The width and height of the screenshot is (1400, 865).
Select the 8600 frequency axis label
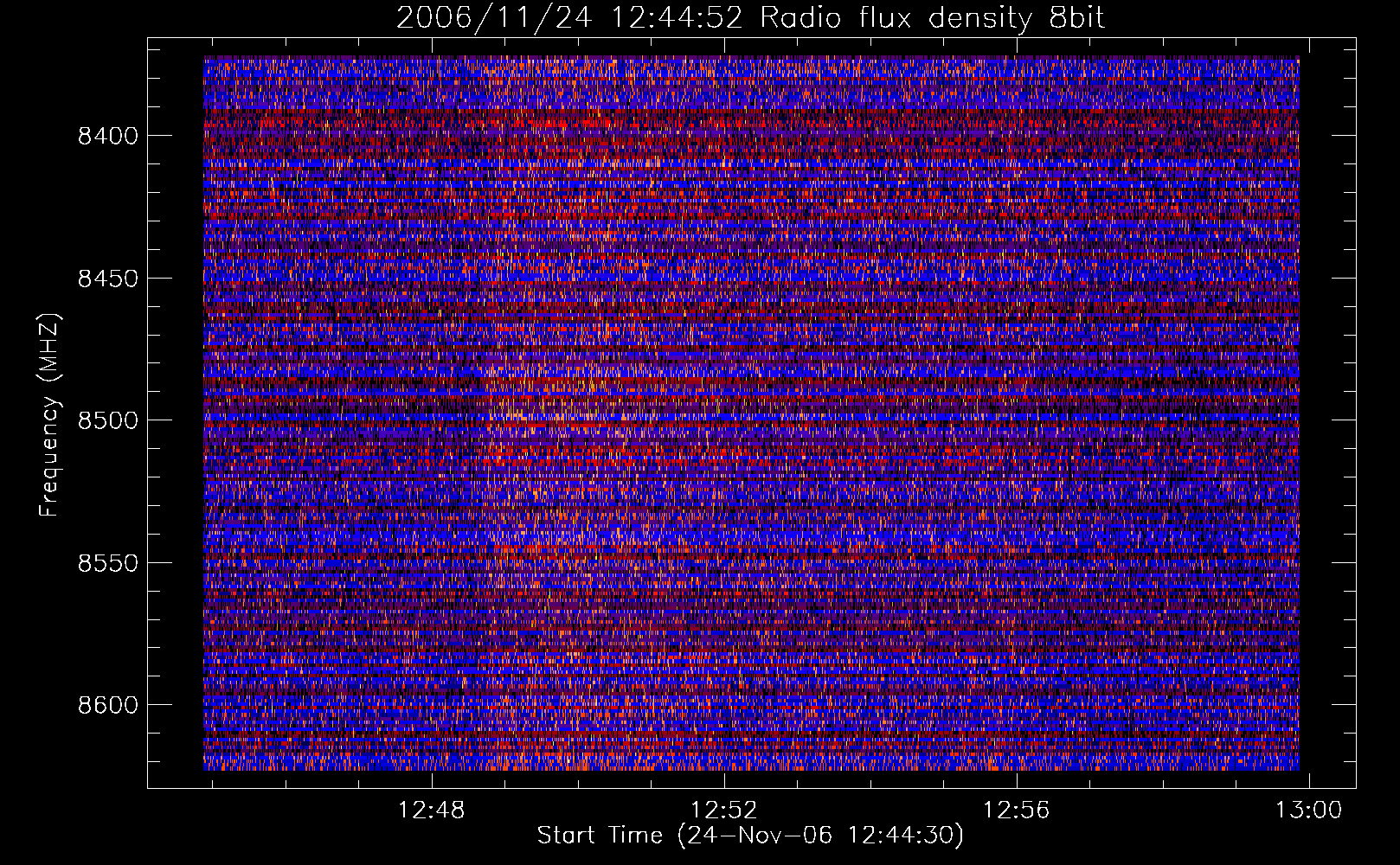point(108,705)
